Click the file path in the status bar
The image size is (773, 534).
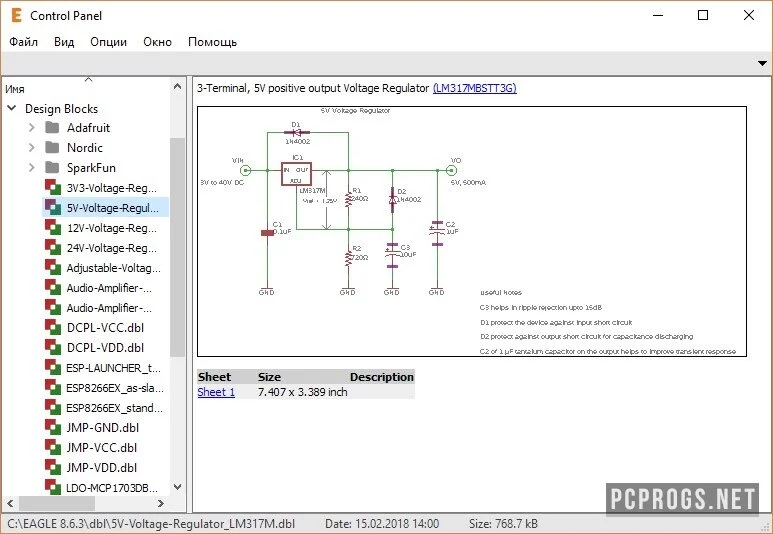[151, 524]
